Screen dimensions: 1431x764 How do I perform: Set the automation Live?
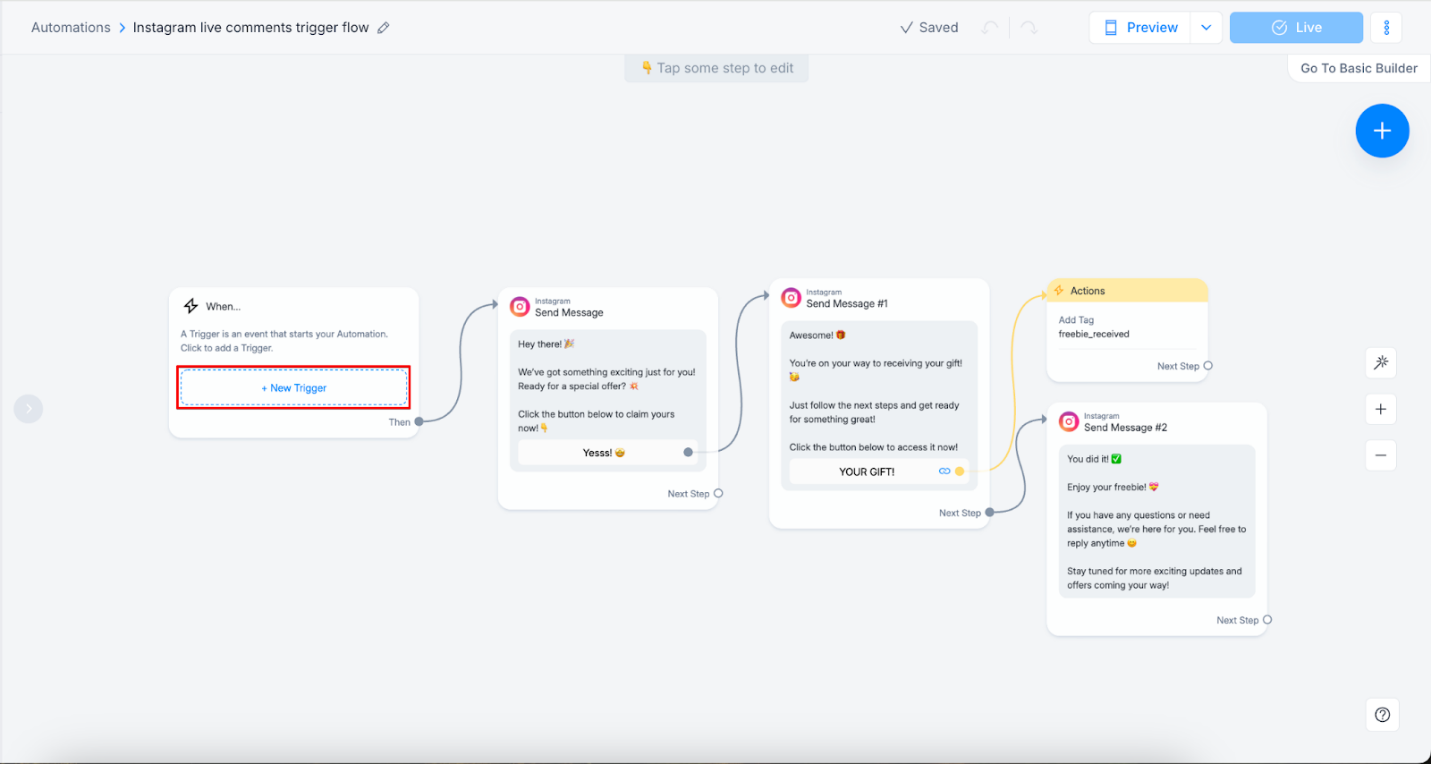[1296, 28]
